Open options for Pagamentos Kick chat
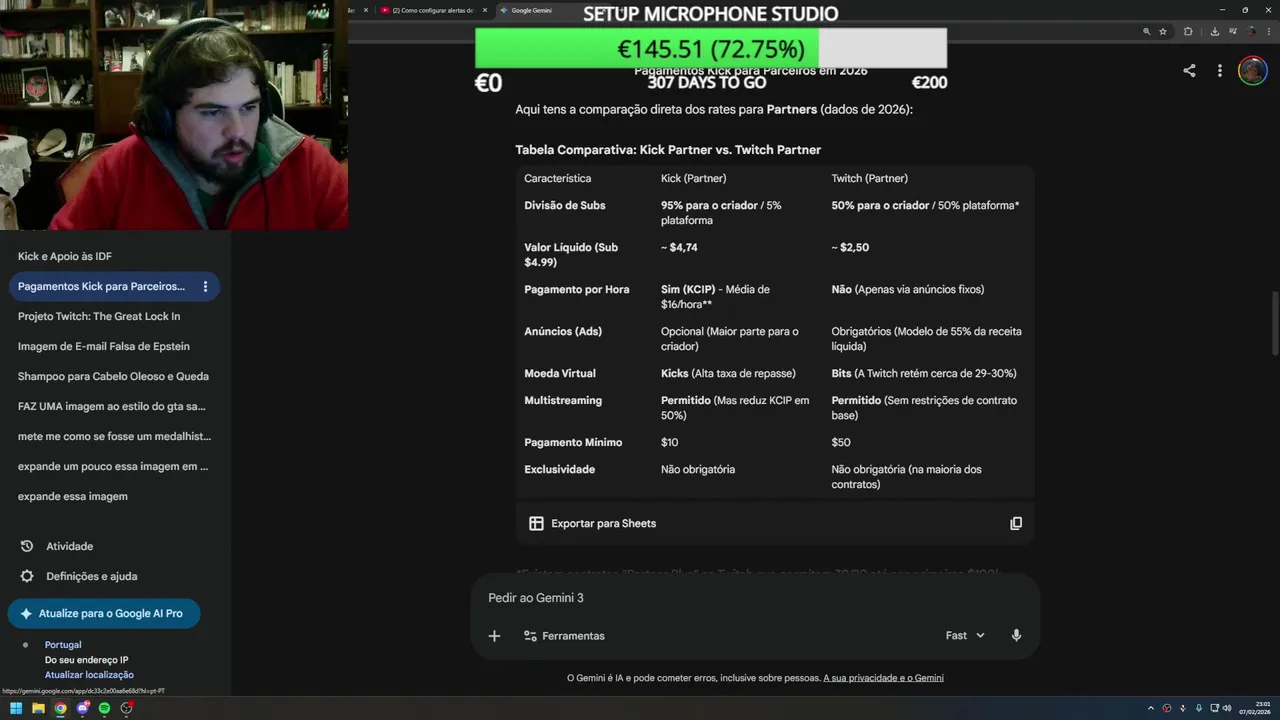 205,286
